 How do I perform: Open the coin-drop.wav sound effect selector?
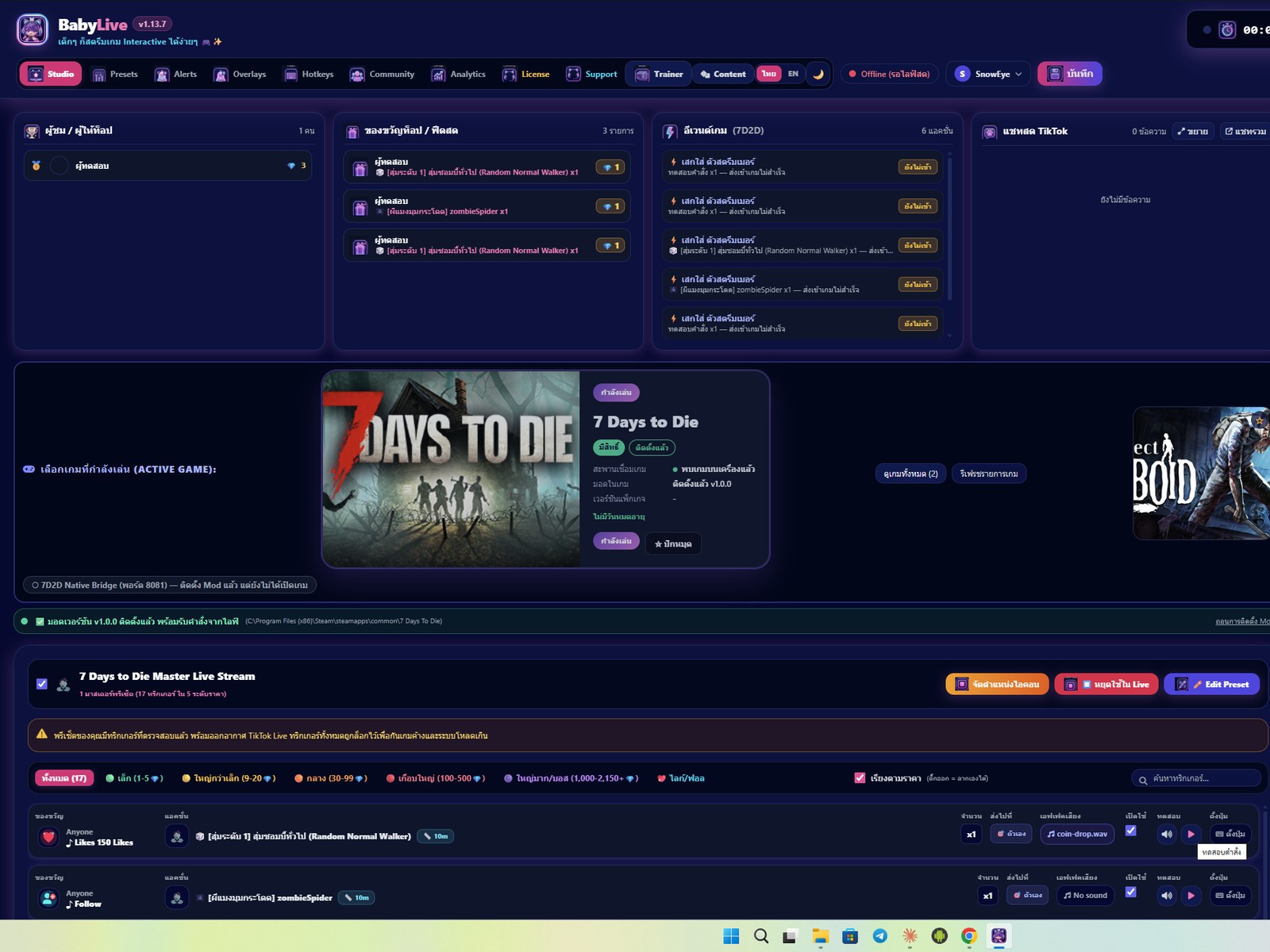pos(1077,834)
